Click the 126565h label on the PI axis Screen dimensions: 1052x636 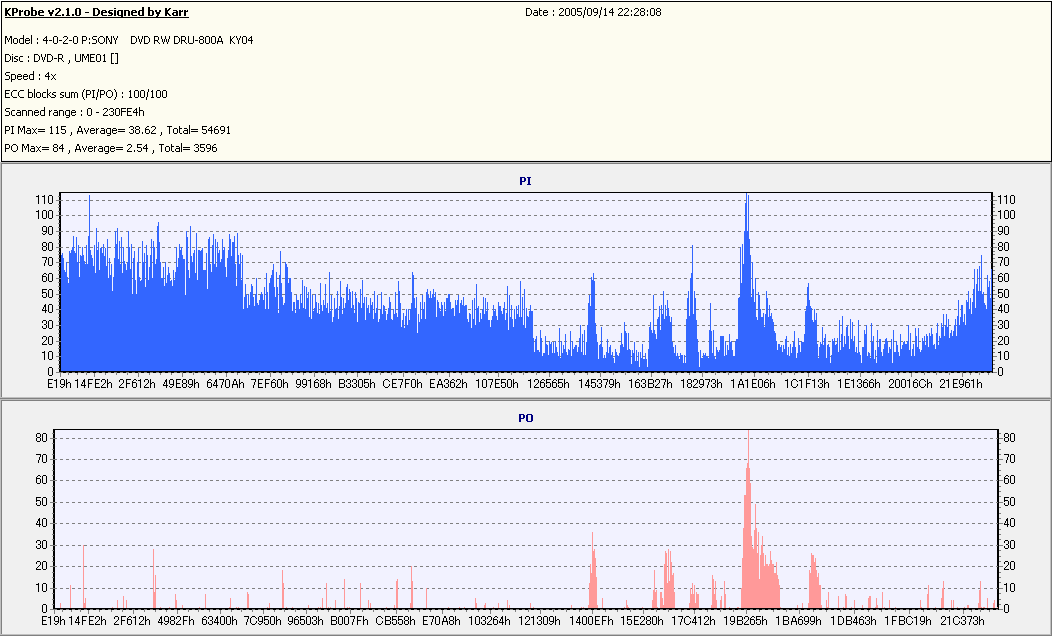click(548, 384)
